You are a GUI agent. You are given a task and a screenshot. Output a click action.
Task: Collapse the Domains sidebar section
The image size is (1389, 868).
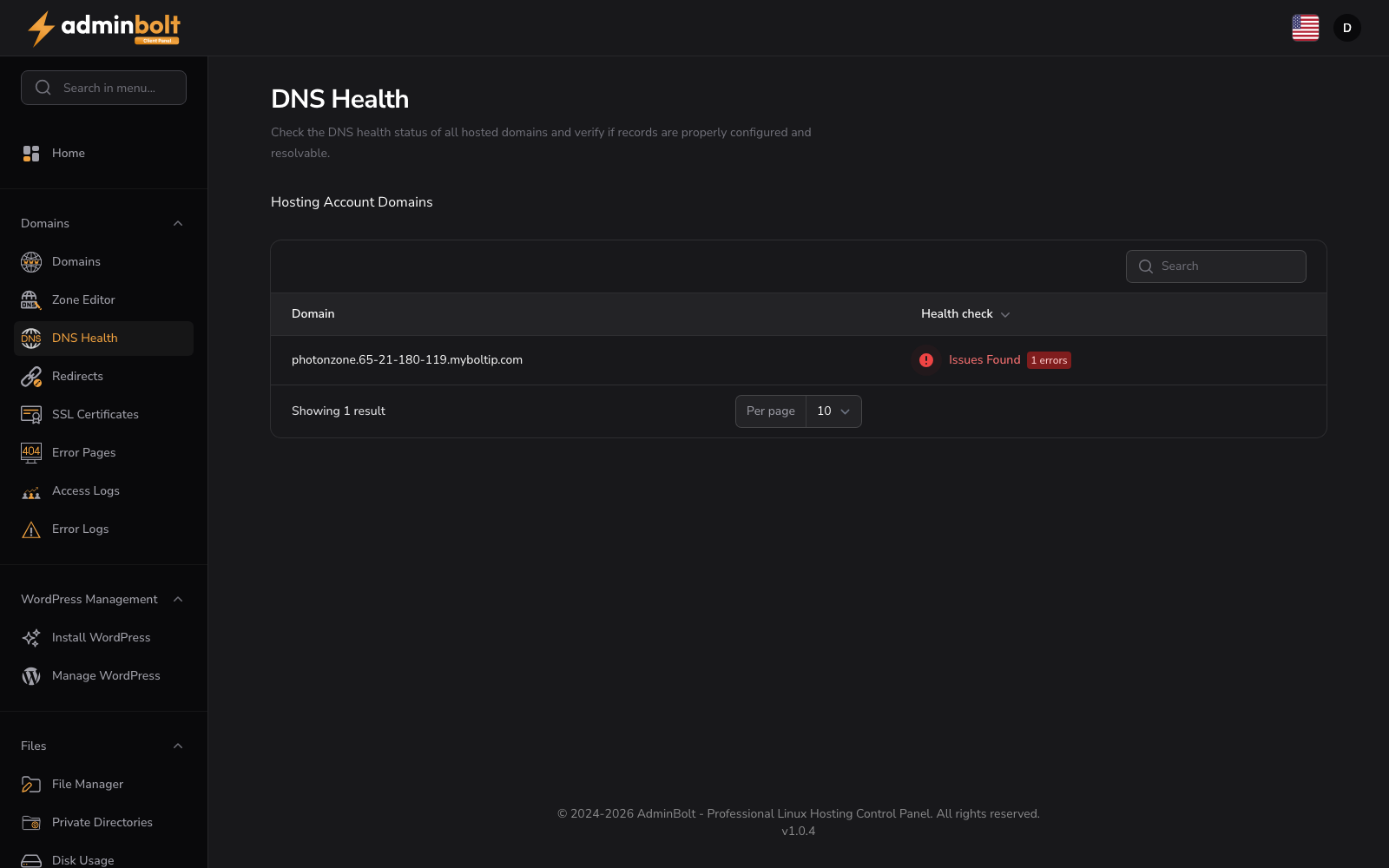click(x=178, y=224)
